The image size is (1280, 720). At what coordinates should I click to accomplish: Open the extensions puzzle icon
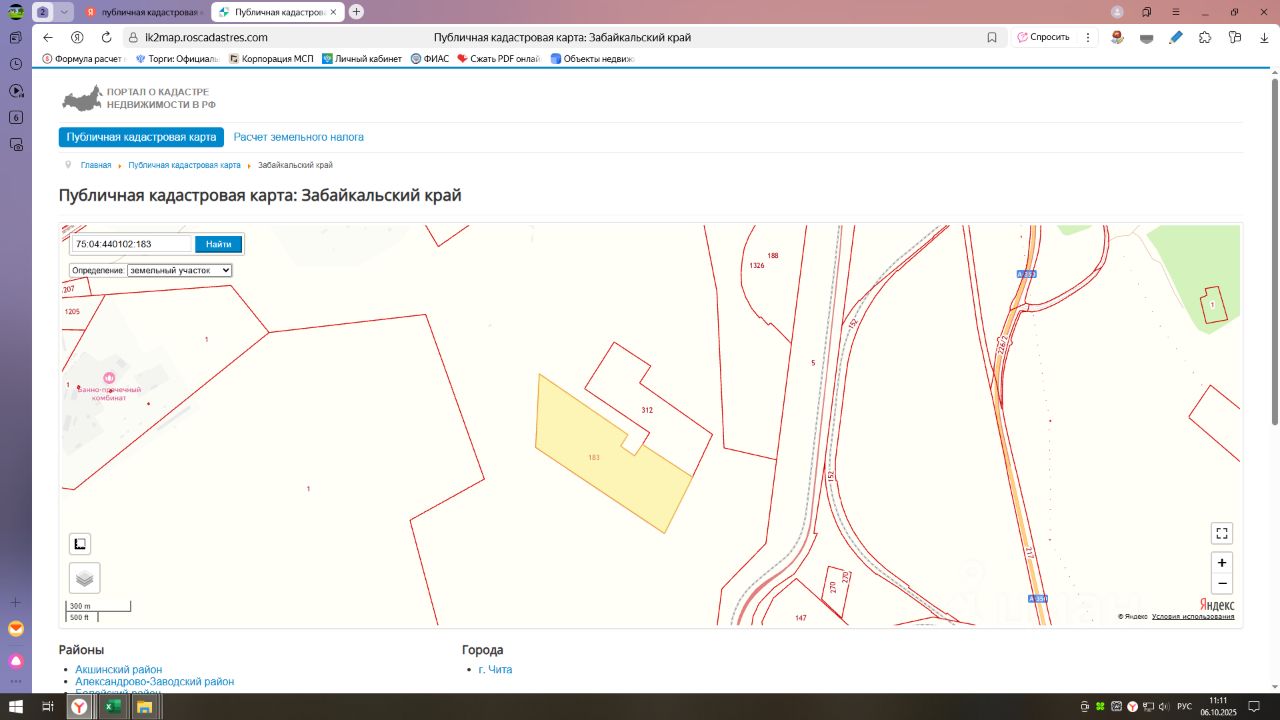[x=1205, y=37]
